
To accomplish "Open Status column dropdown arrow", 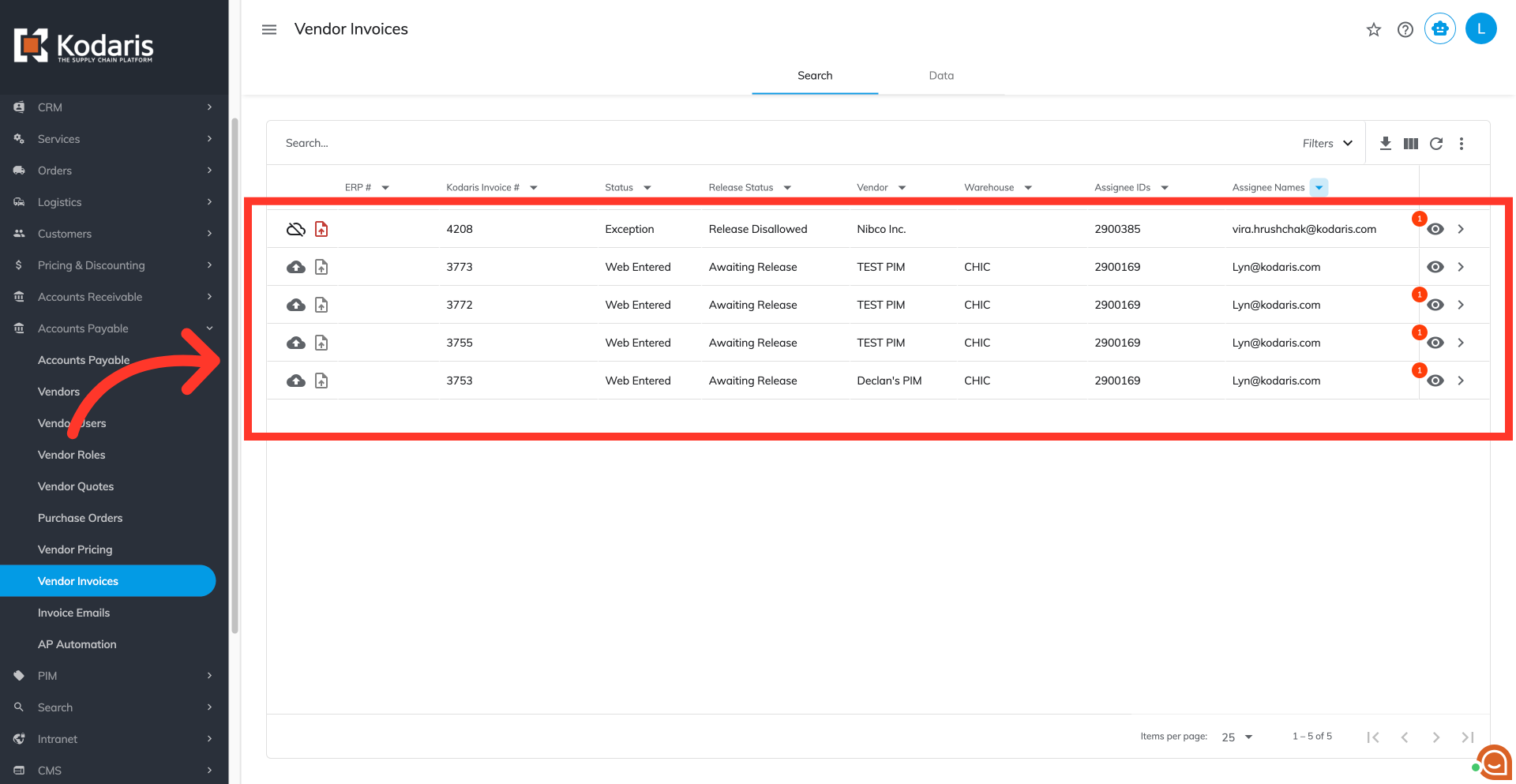I will point(647,188).
